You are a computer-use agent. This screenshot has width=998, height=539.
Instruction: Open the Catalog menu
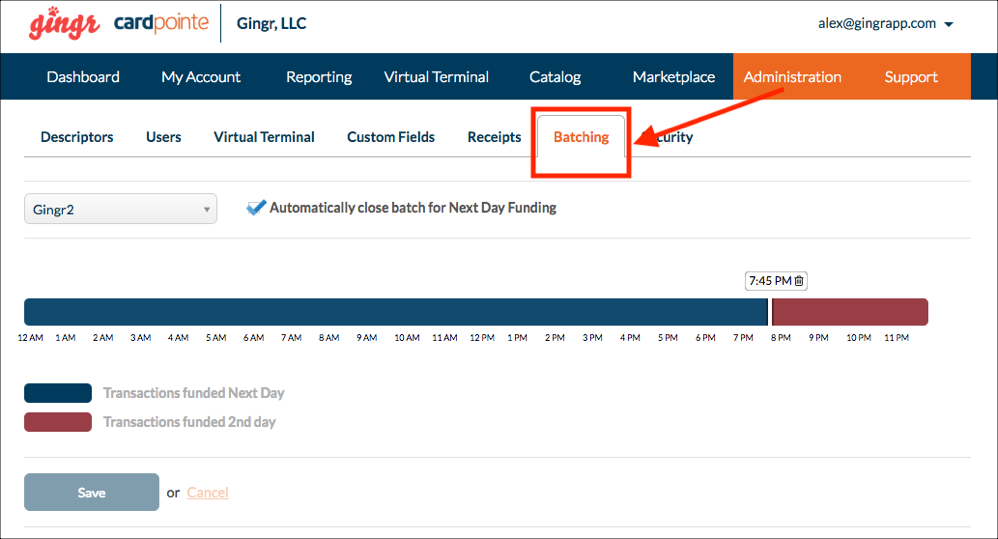555,77
